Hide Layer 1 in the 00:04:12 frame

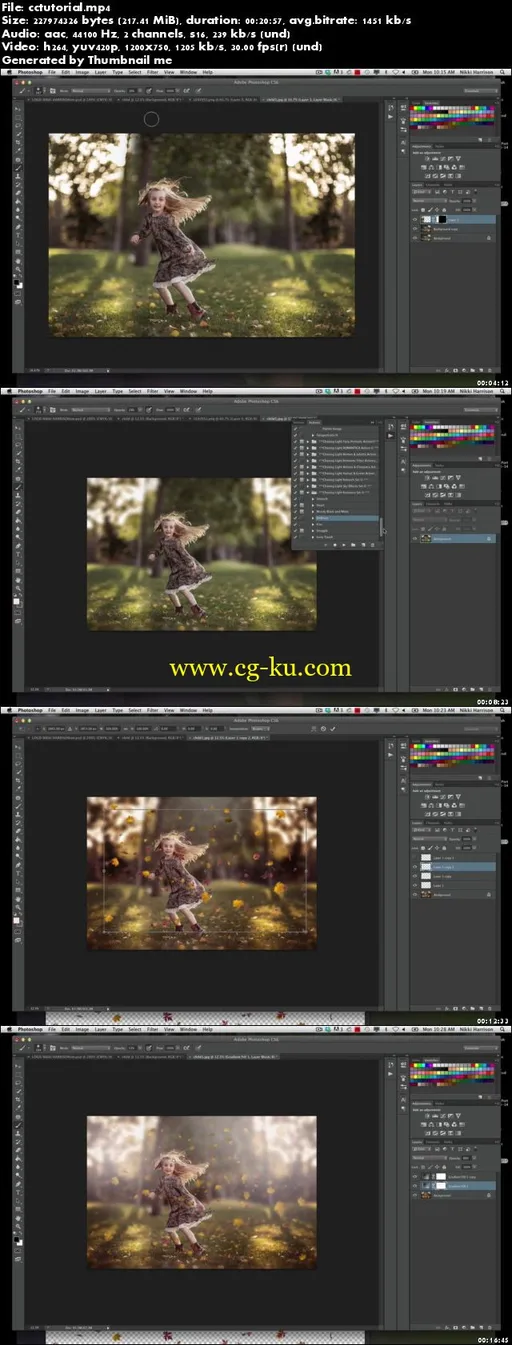(x=415, y=219)
